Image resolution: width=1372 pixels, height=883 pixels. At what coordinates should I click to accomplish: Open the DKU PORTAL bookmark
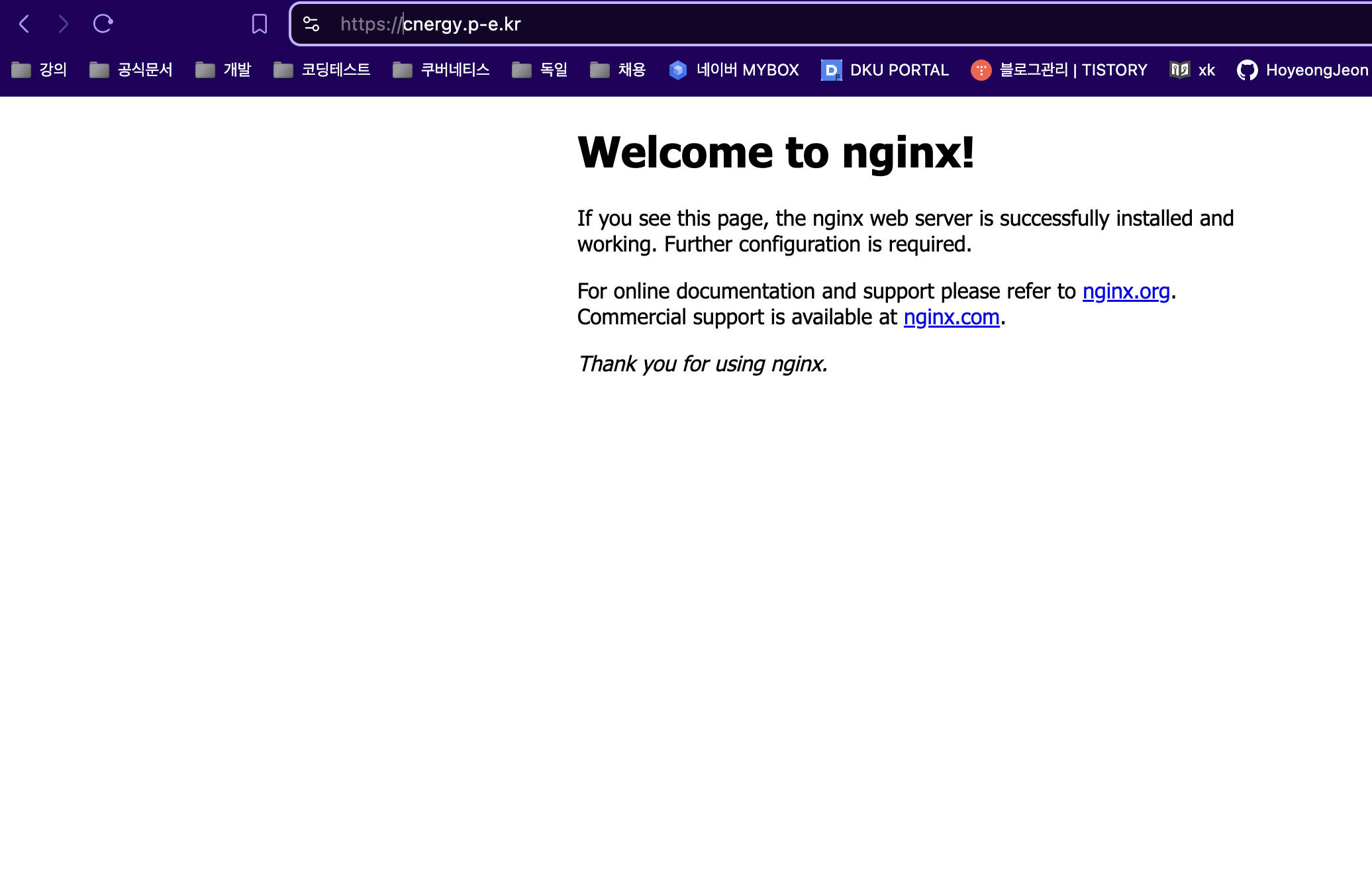885,70
